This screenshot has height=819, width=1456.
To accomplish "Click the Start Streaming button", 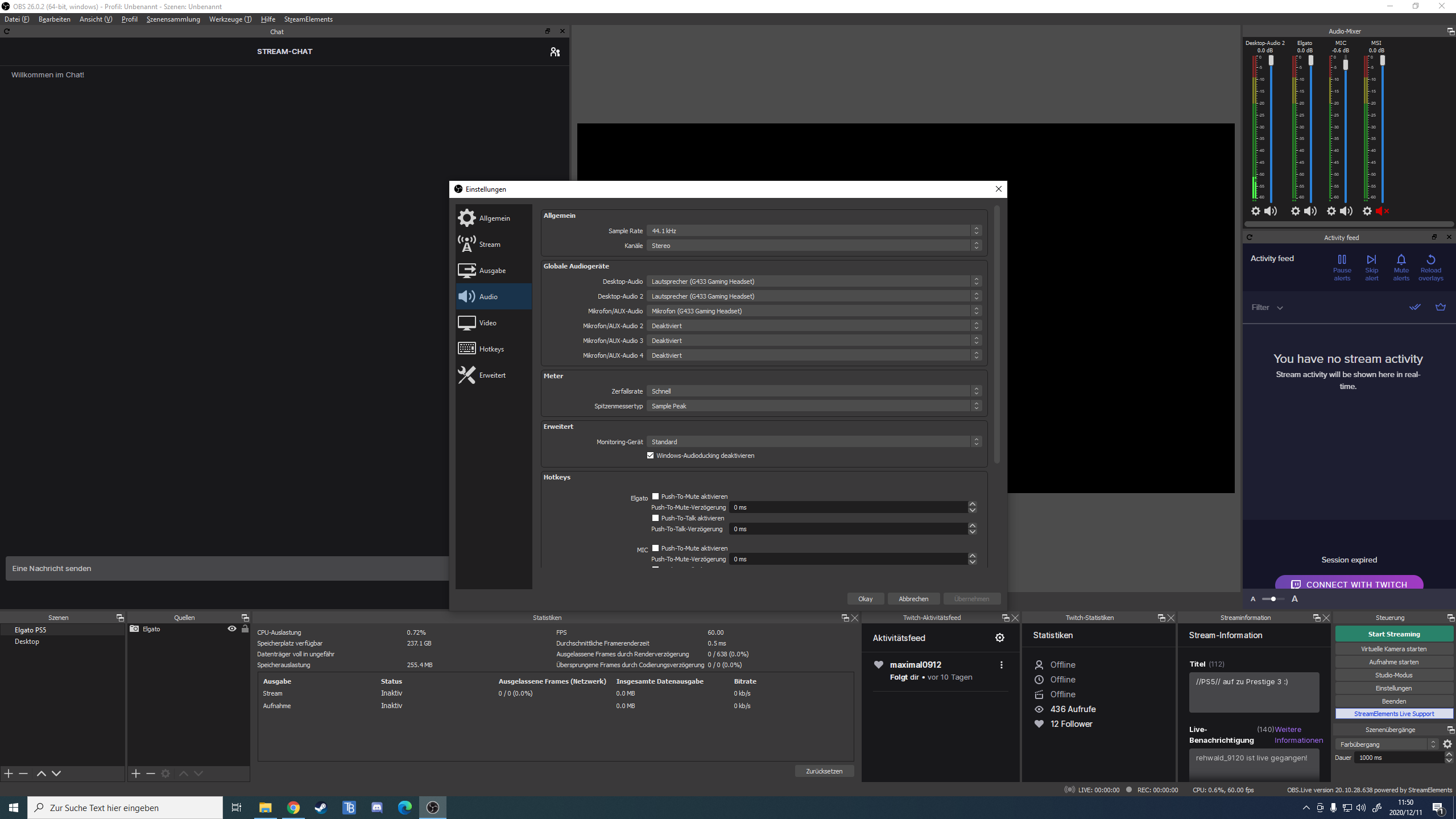I will [x=1393, y=634].
